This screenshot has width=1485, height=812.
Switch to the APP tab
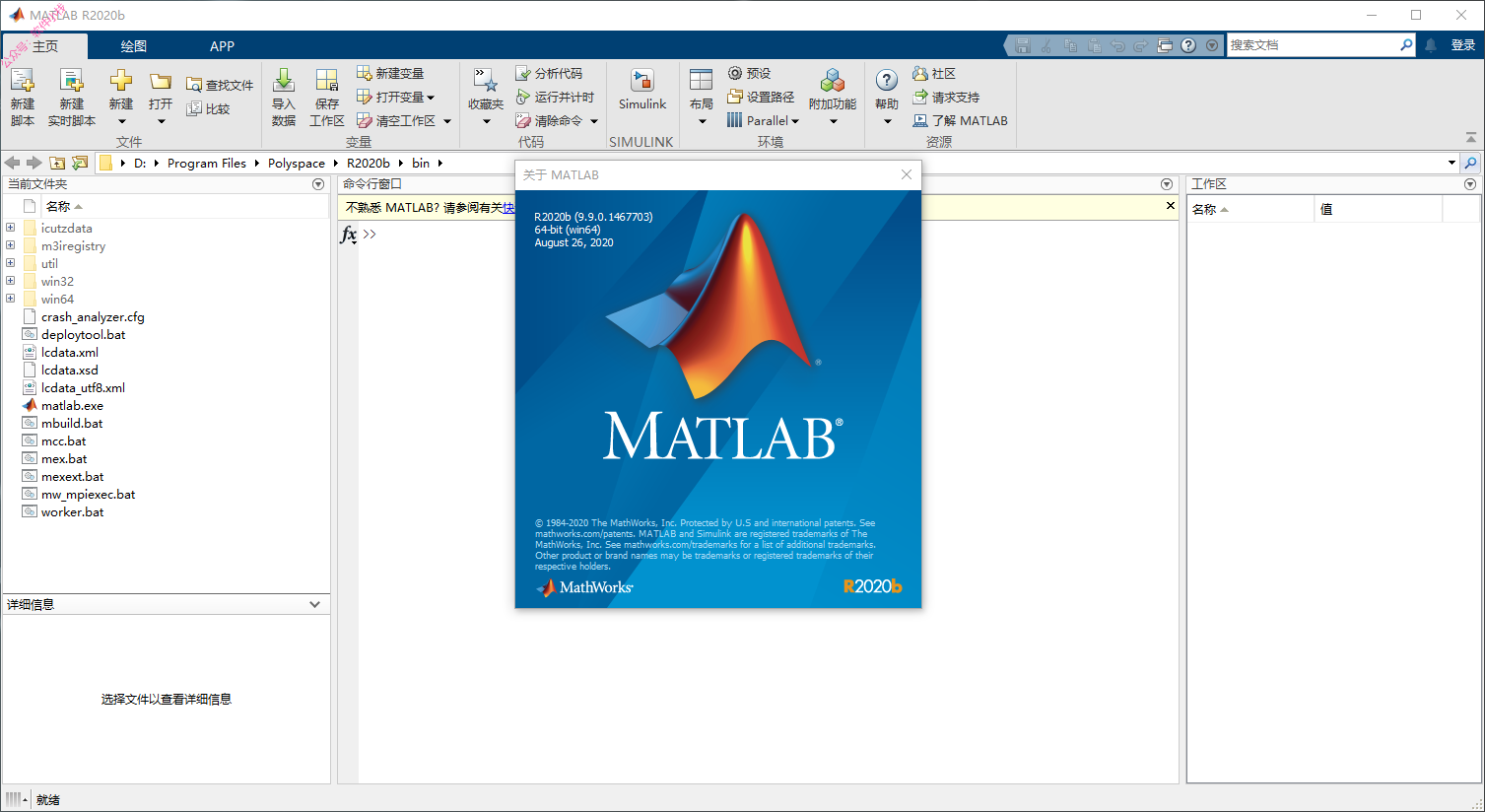[x=222, y=46]
